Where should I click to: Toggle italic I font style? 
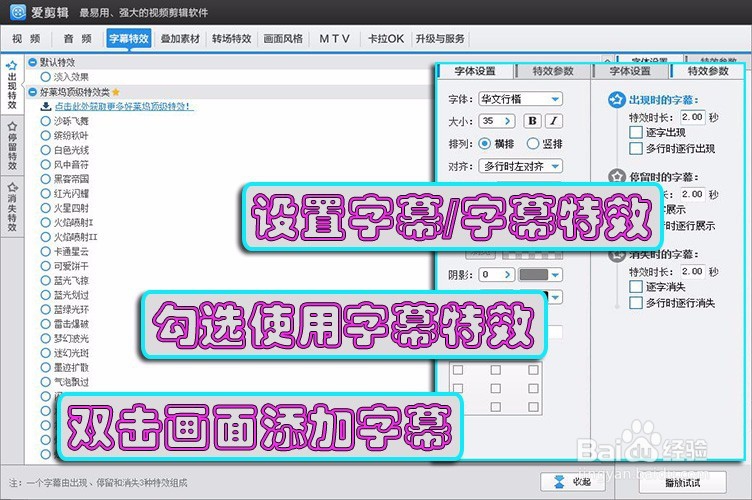coord(553,121)
